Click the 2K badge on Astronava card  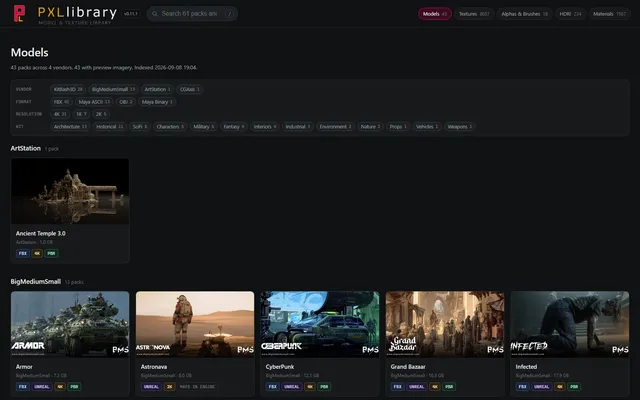coord(169,387)
